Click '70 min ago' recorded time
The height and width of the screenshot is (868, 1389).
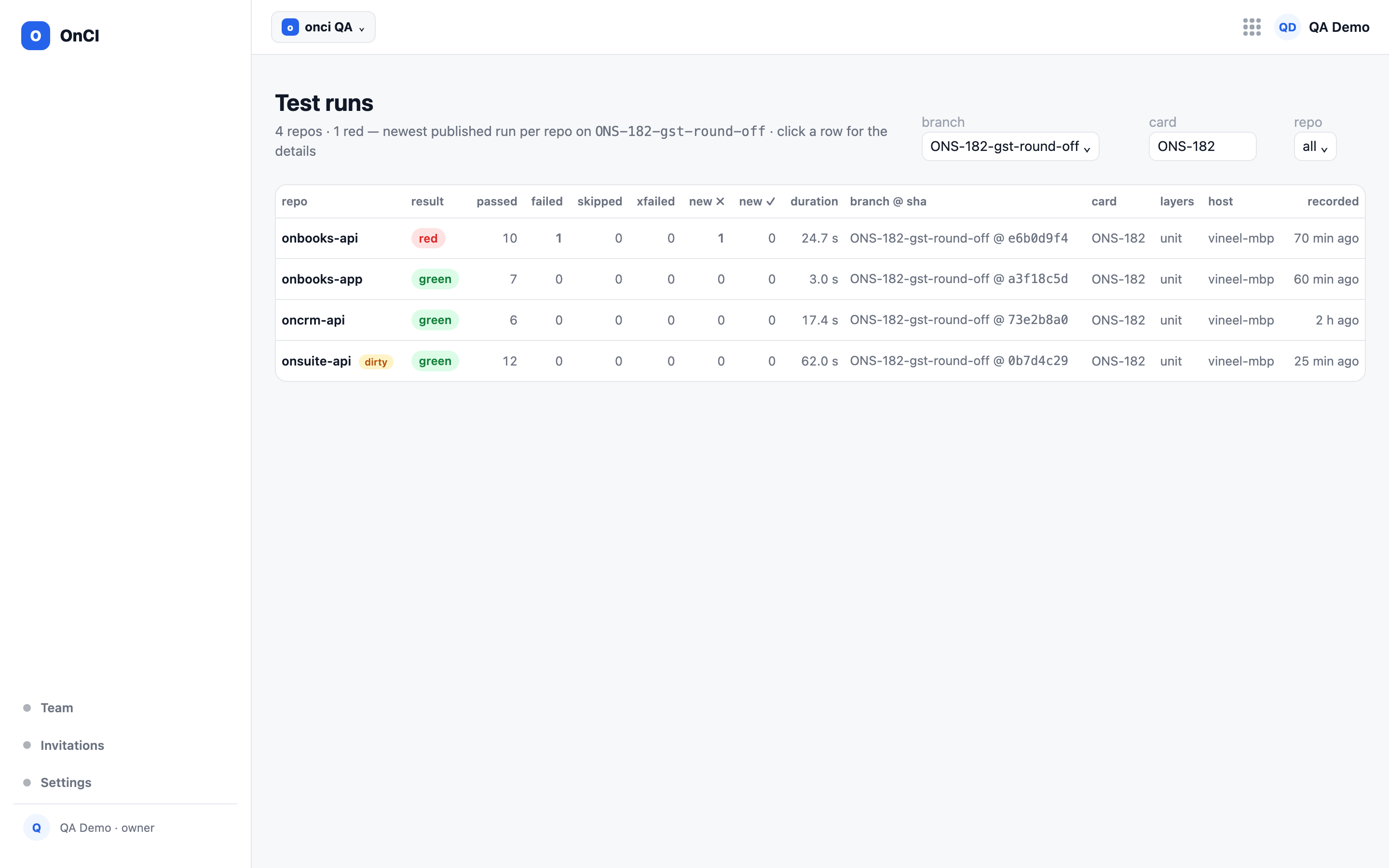tap(1326, 238)
